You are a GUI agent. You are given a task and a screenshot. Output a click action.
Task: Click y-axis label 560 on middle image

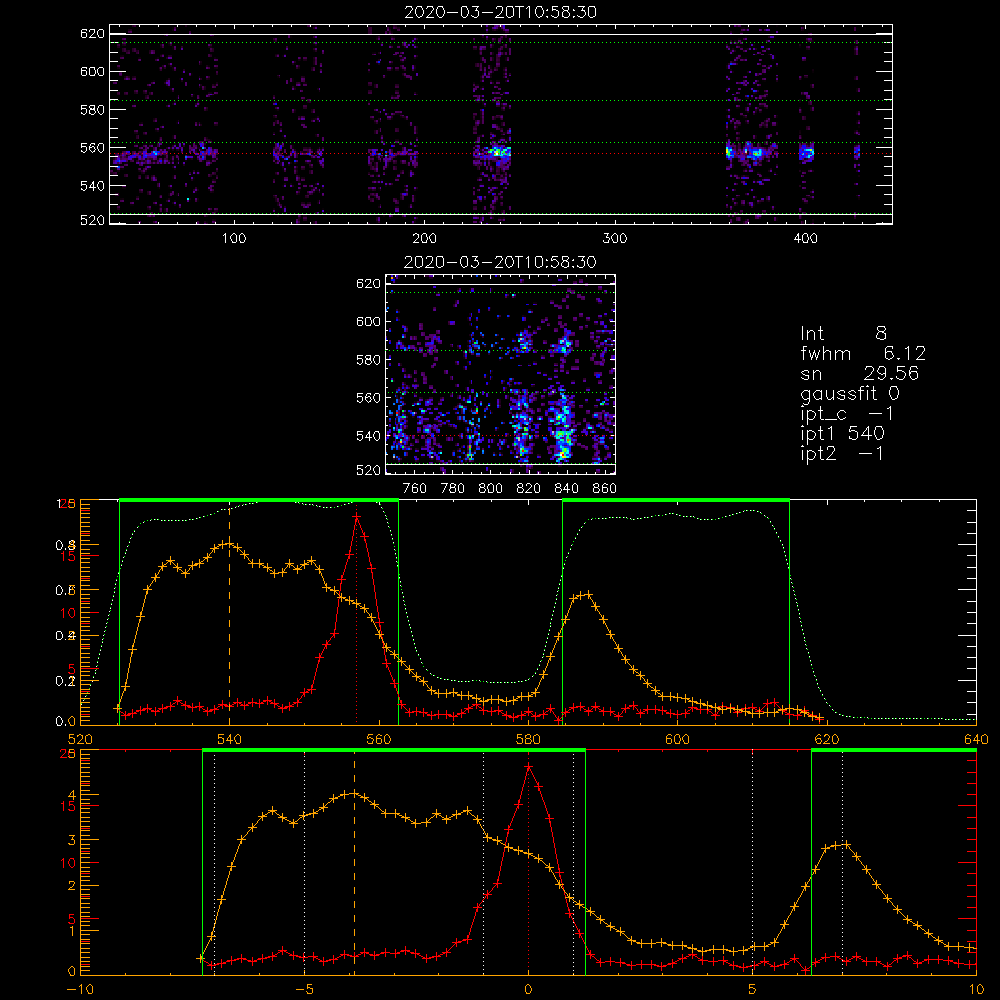click(369, 398)
